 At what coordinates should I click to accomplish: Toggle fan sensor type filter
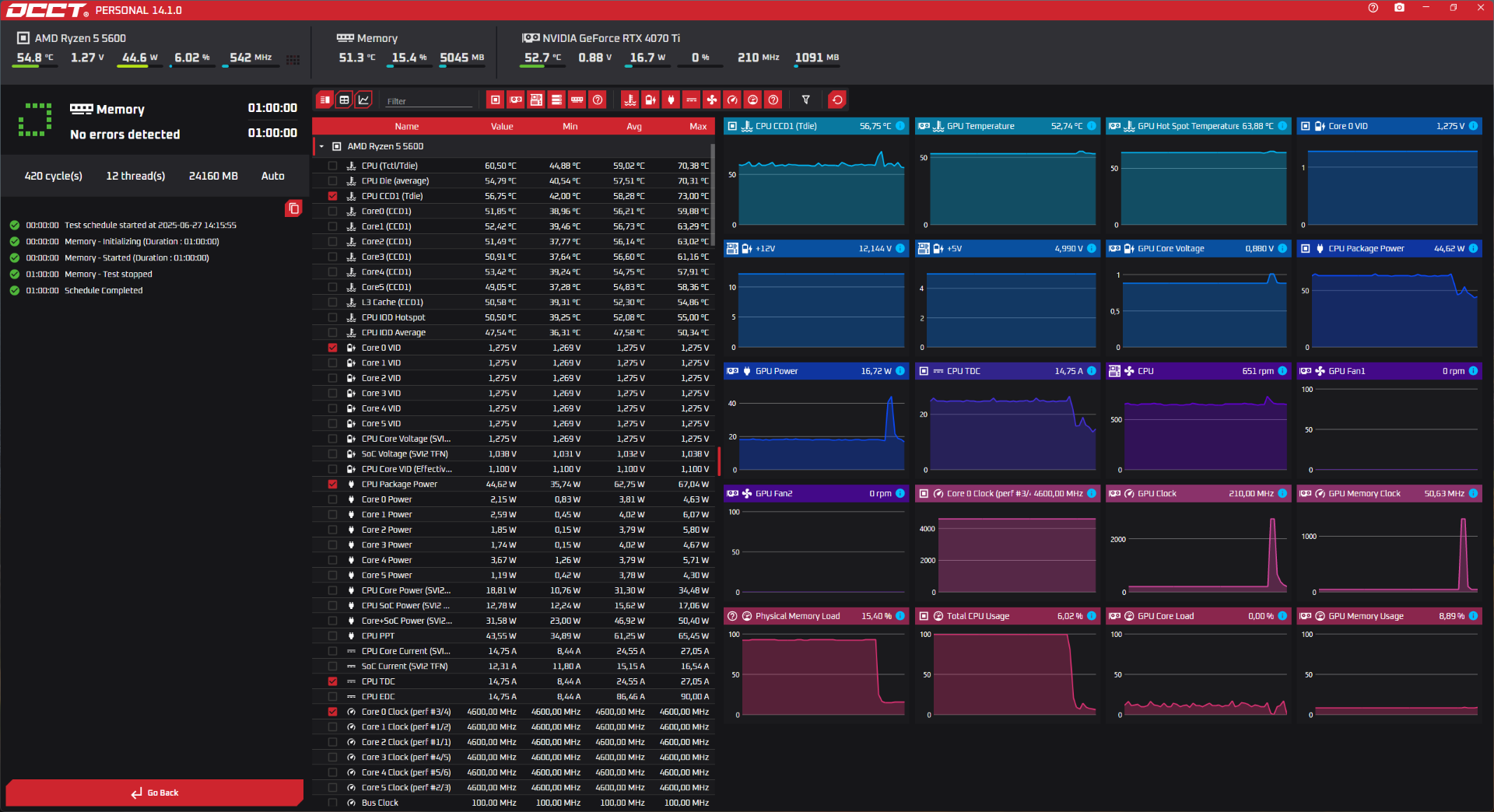(x=712, y=100)
